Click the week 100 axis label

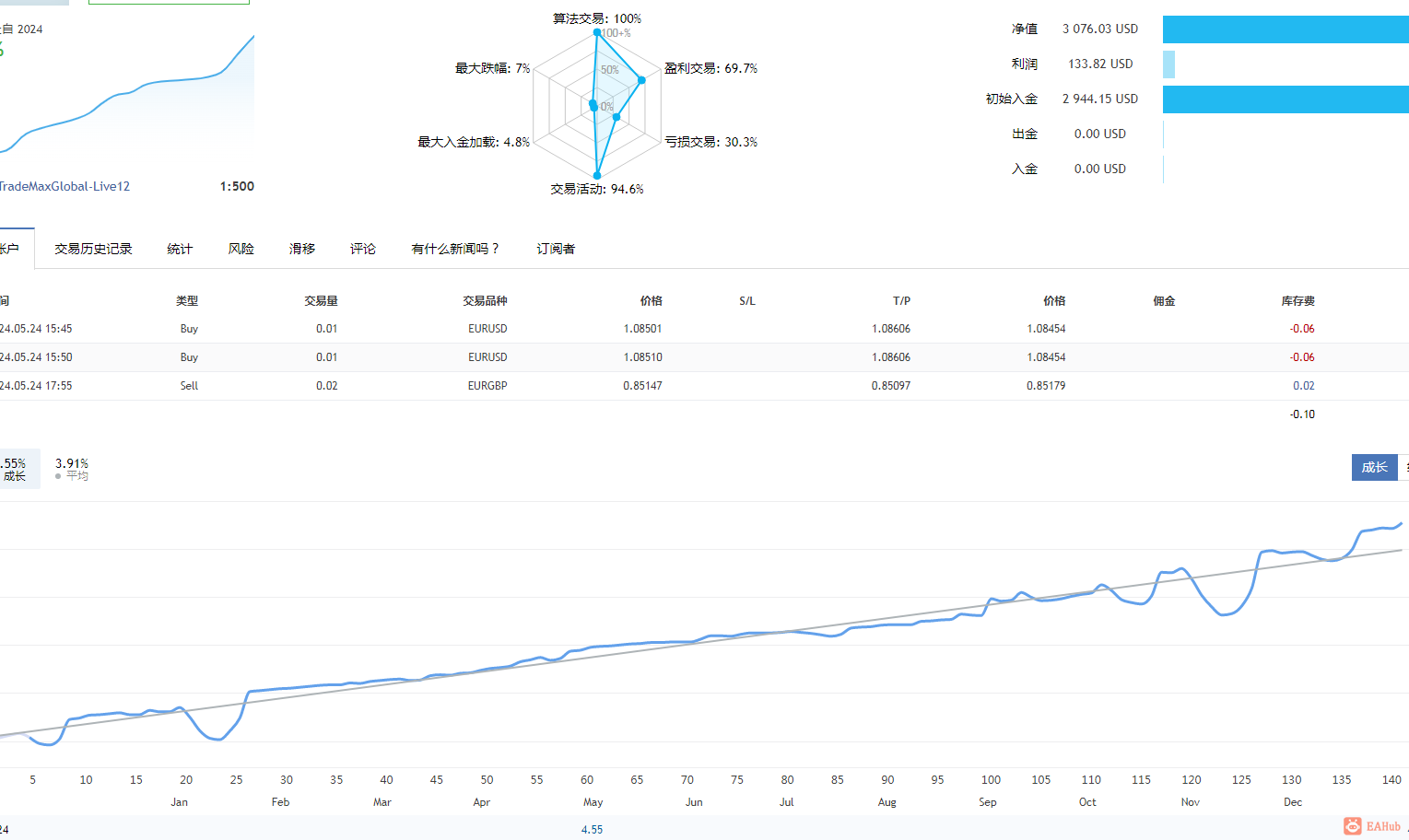pyautogui.click(x=991, y=780)
